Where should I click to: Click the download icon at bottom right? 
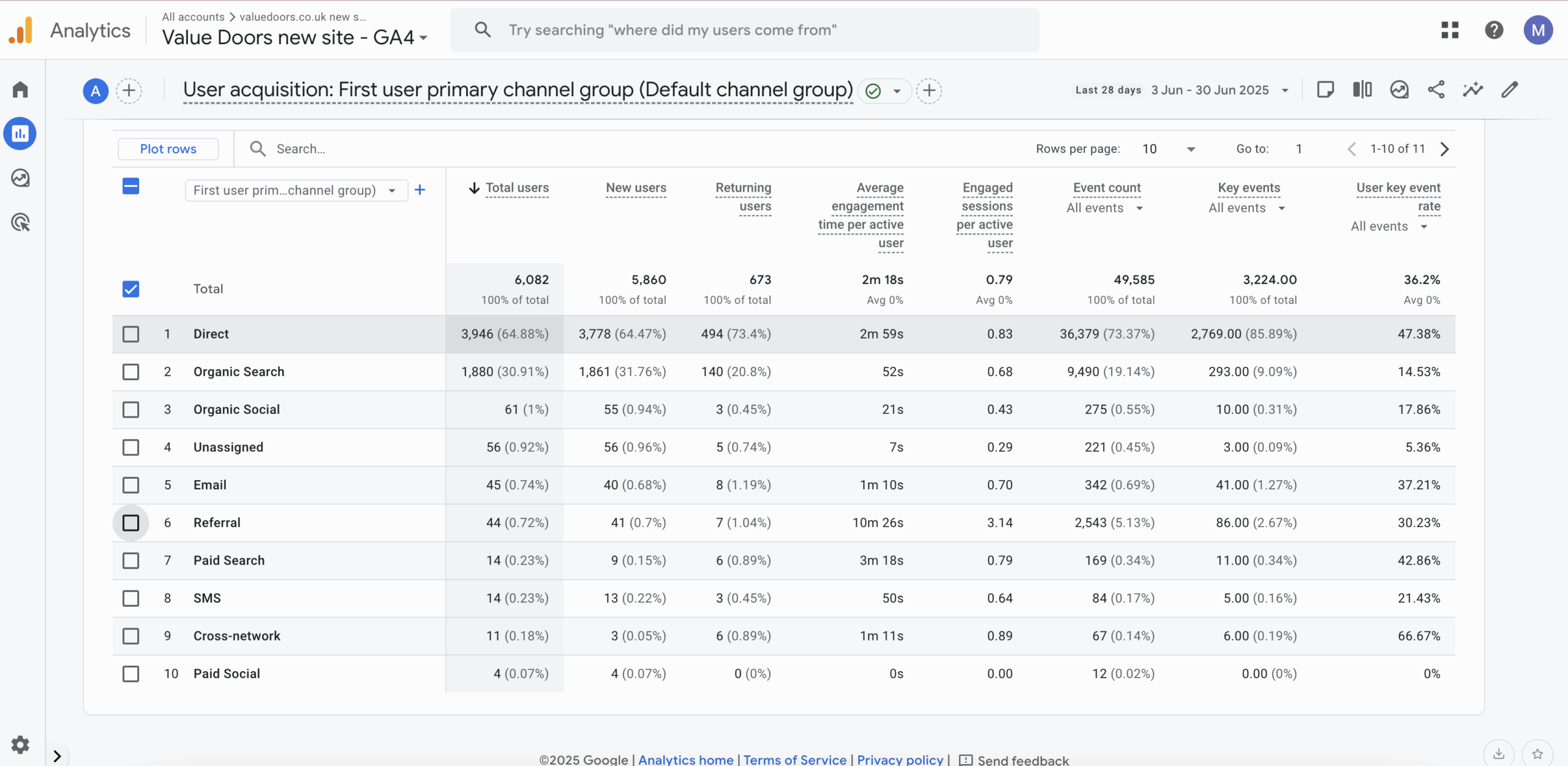click(x=1499, y=754)
